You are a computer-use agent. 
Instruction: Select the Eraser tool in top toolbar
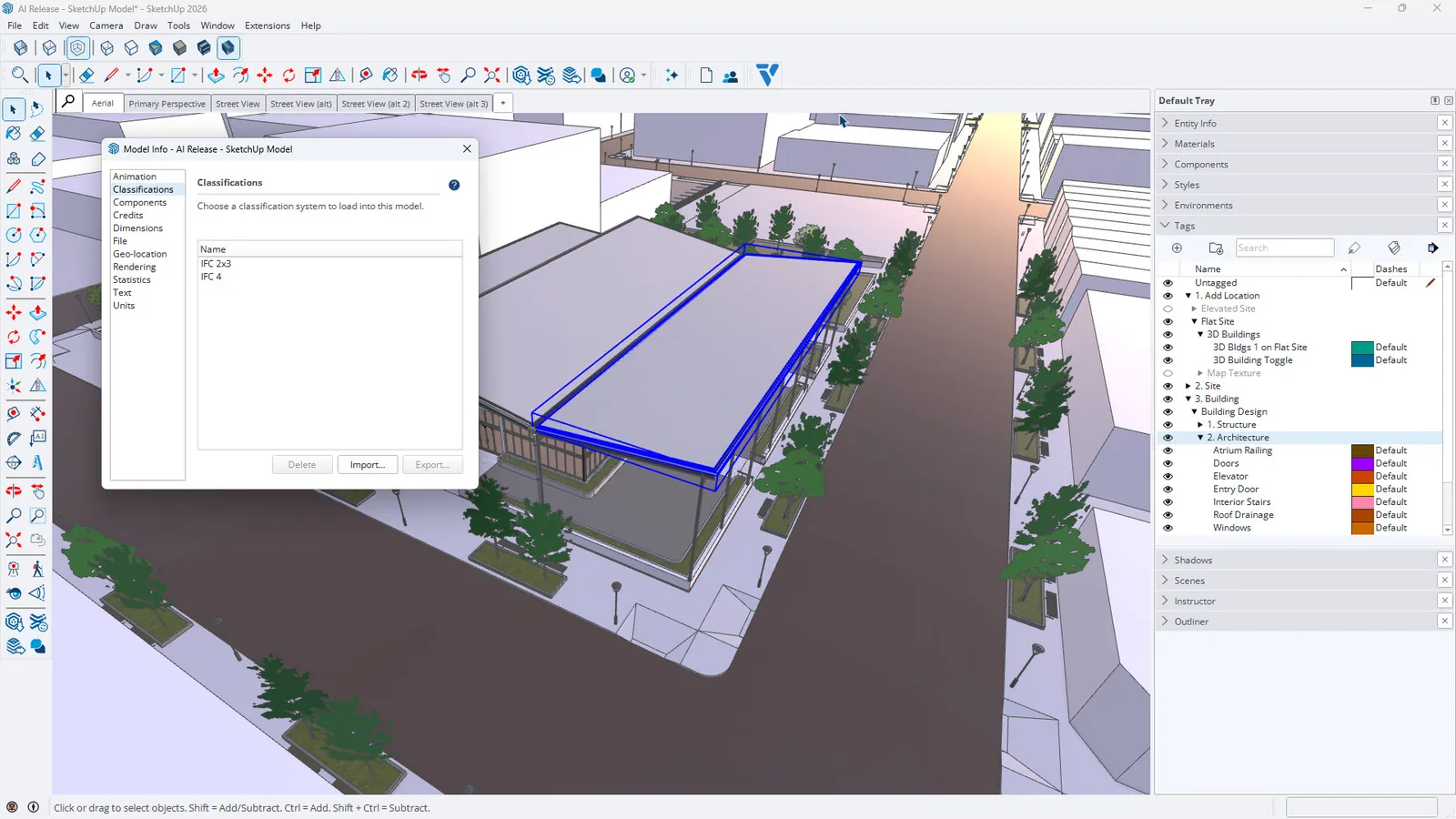pos(86,76)
